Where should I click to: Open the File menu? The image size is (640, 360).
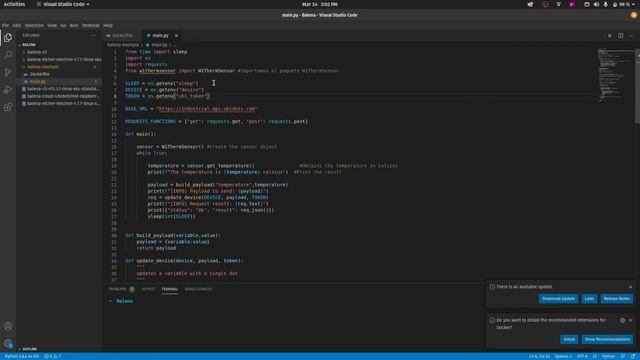point(5,25)
